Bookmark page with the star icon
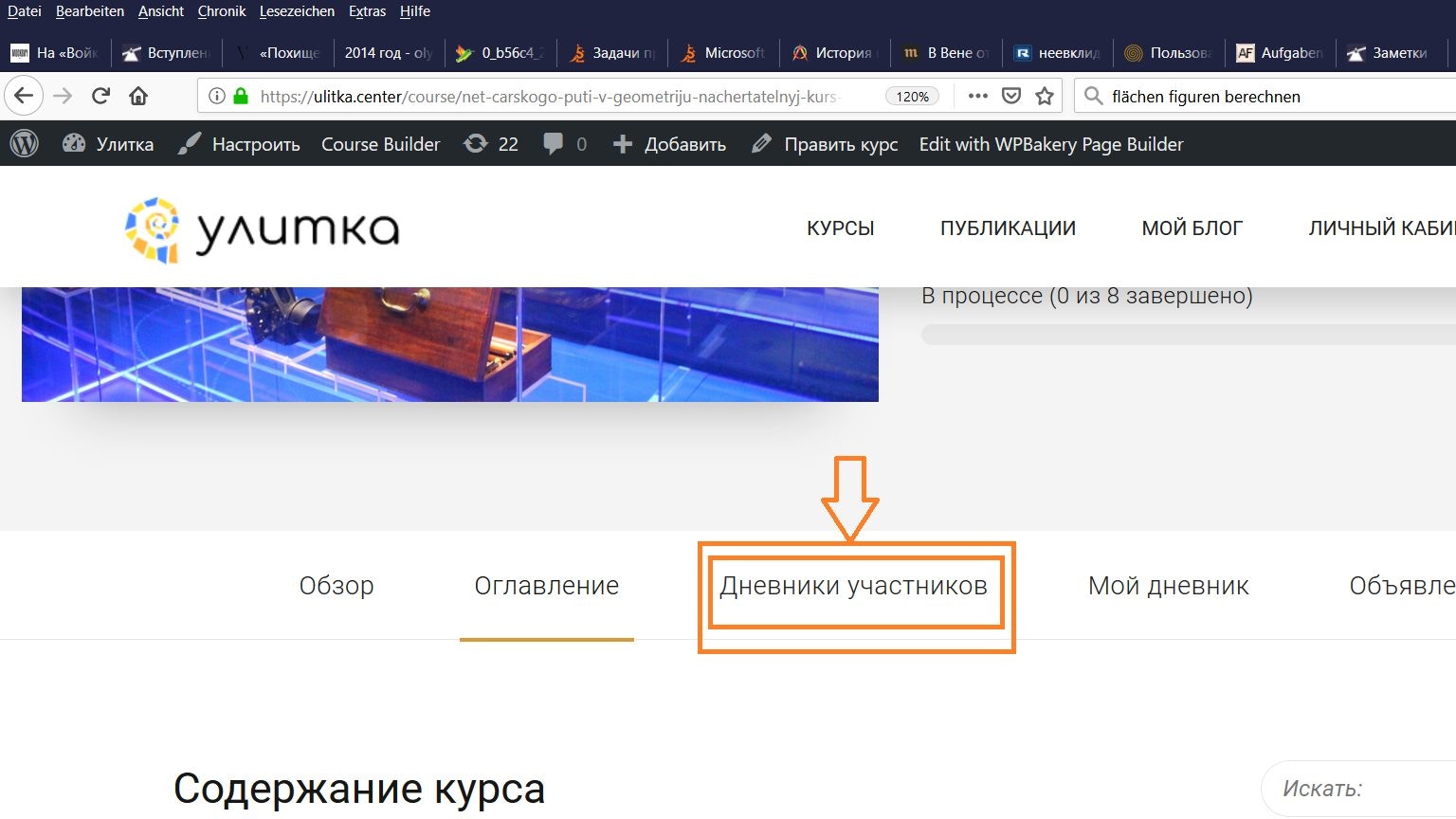 (x=1045, y=96)
